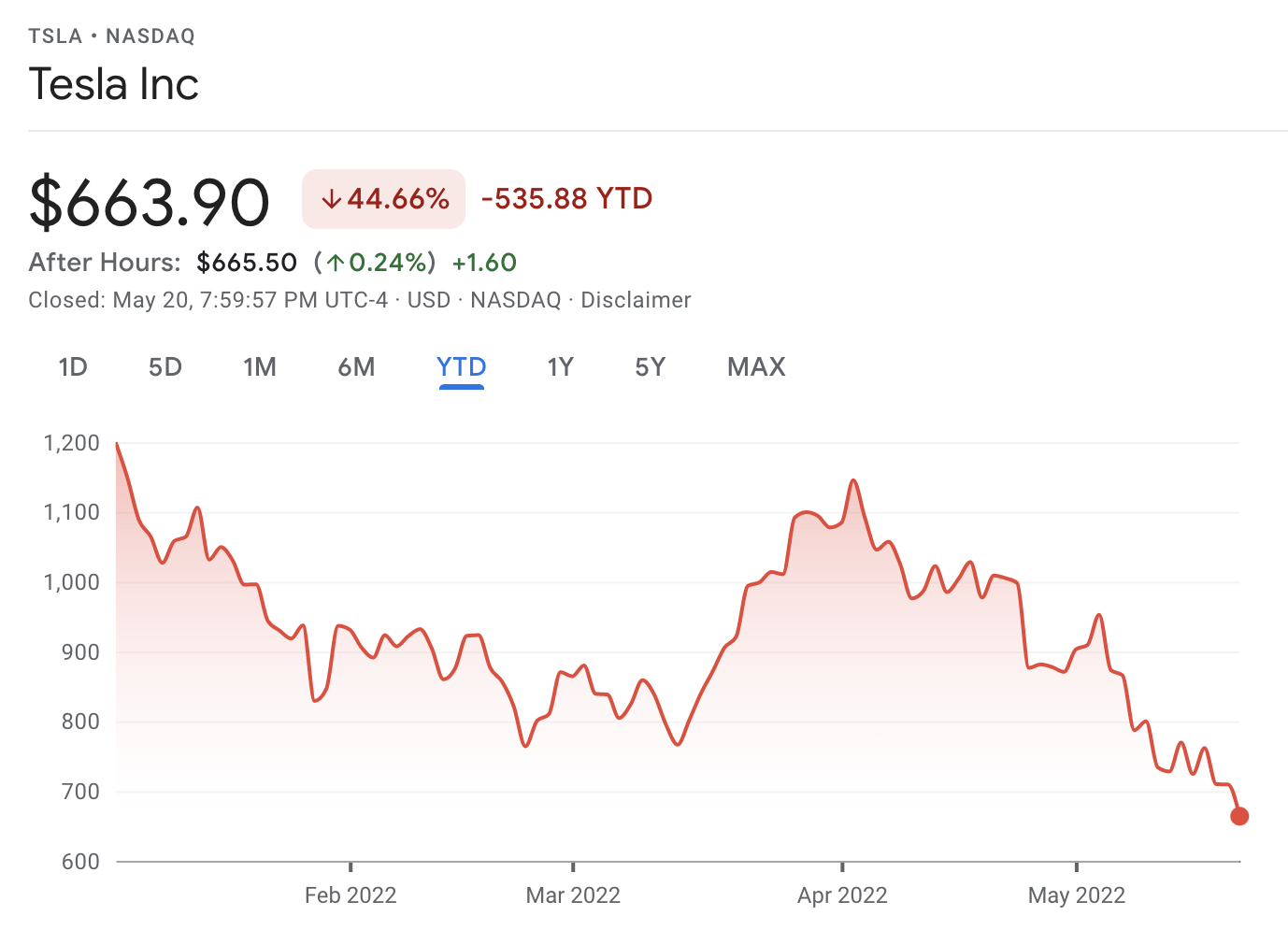Click the TSLA • NASDAQ ticker label
The width and height of the screenshot is (1288, 944).
112,36
